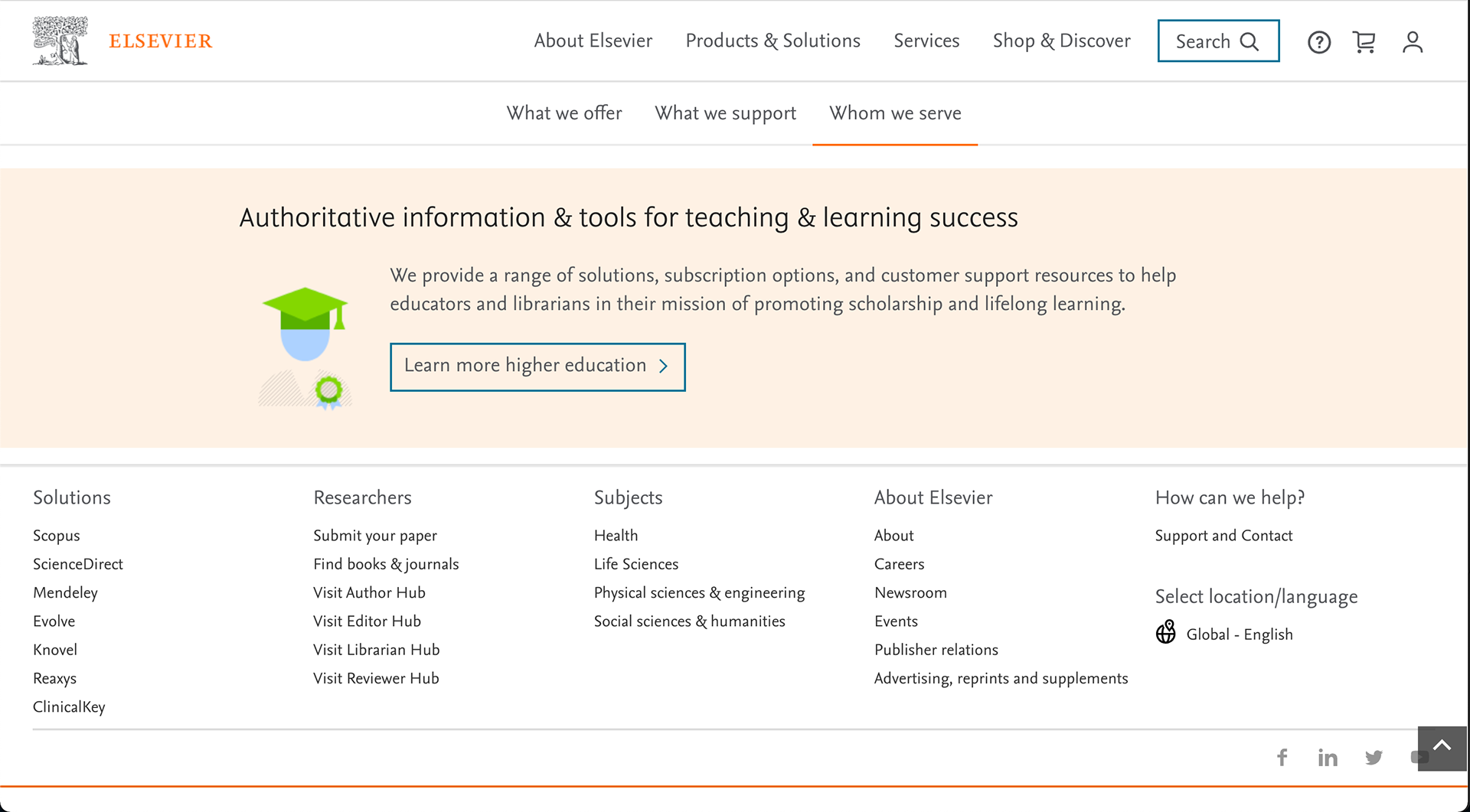1470x812 pixels.
Task: Open the Search button
Action: 1217,41
